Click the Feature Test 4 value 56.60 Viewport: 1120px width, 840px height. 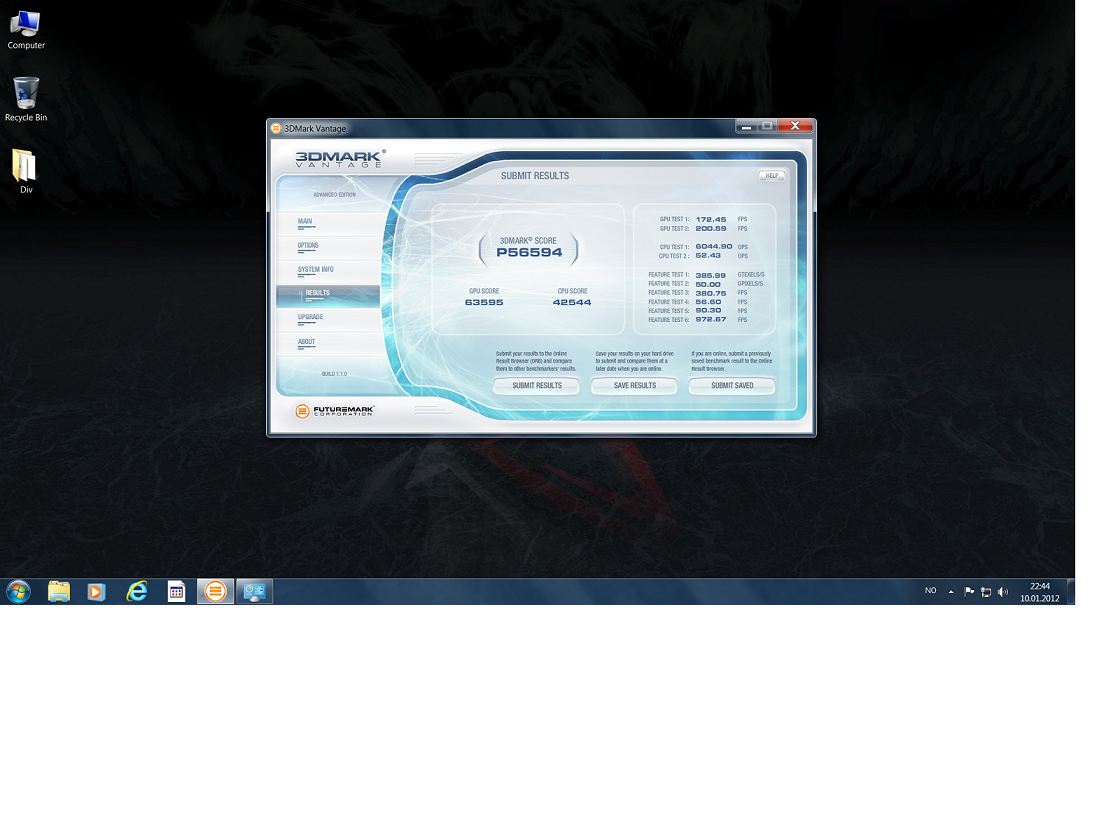pyautogui.click(x=708, y=302)
